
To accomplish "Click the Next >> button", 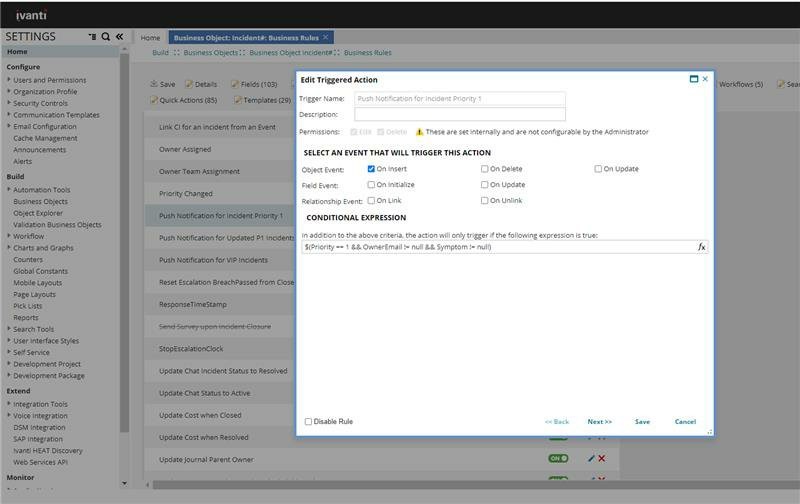I will pyautogui.click(x=599, y=422).
